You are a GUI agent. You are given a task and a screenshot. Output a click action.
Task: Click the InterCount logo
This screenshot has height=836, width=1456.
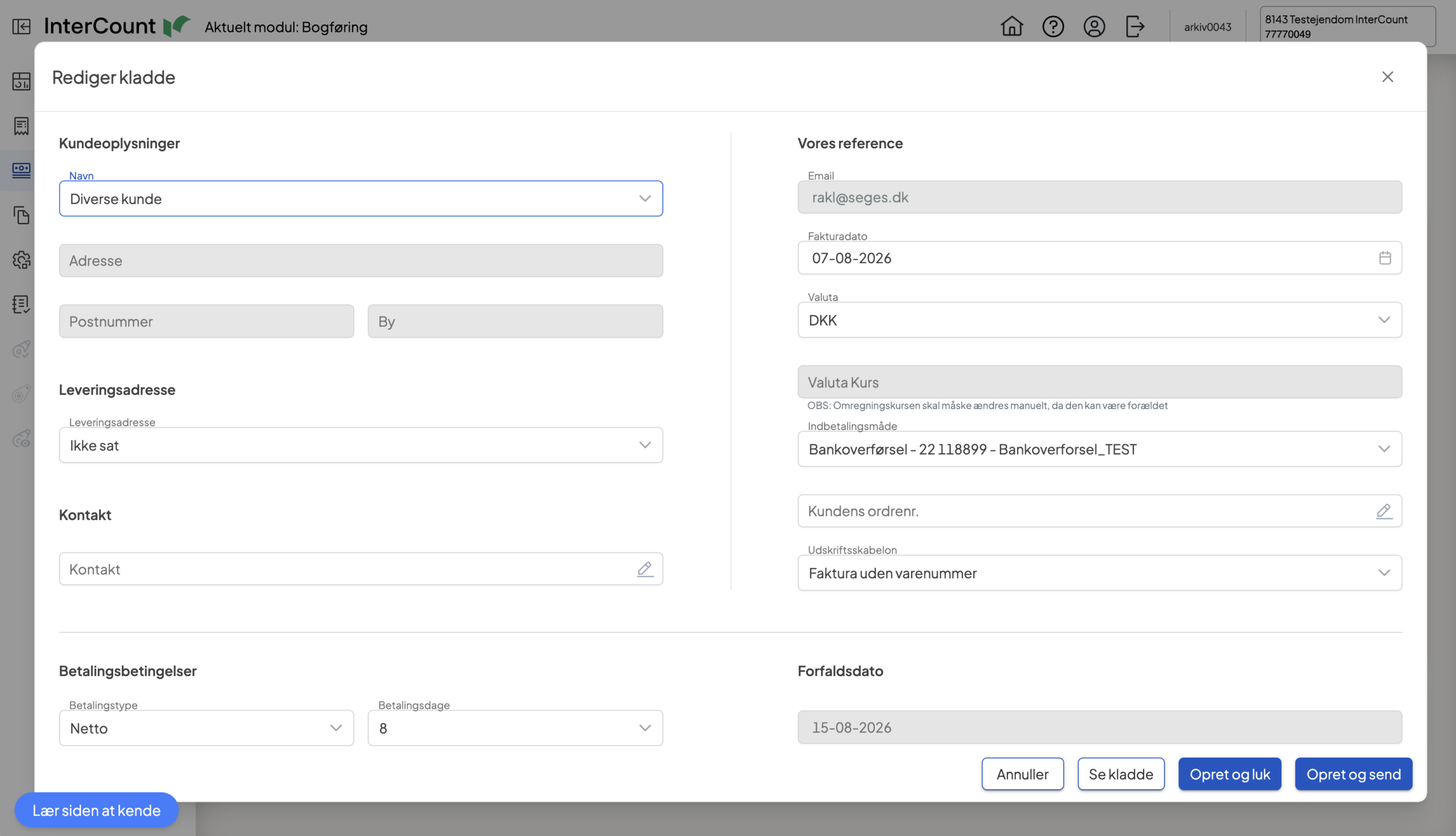coord(117,26)
